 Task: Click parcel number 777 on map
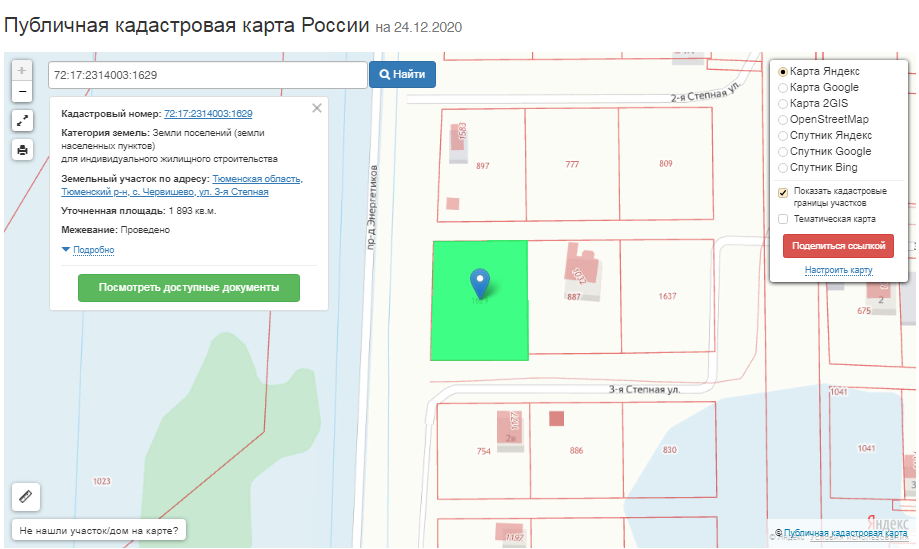(572, 165)
